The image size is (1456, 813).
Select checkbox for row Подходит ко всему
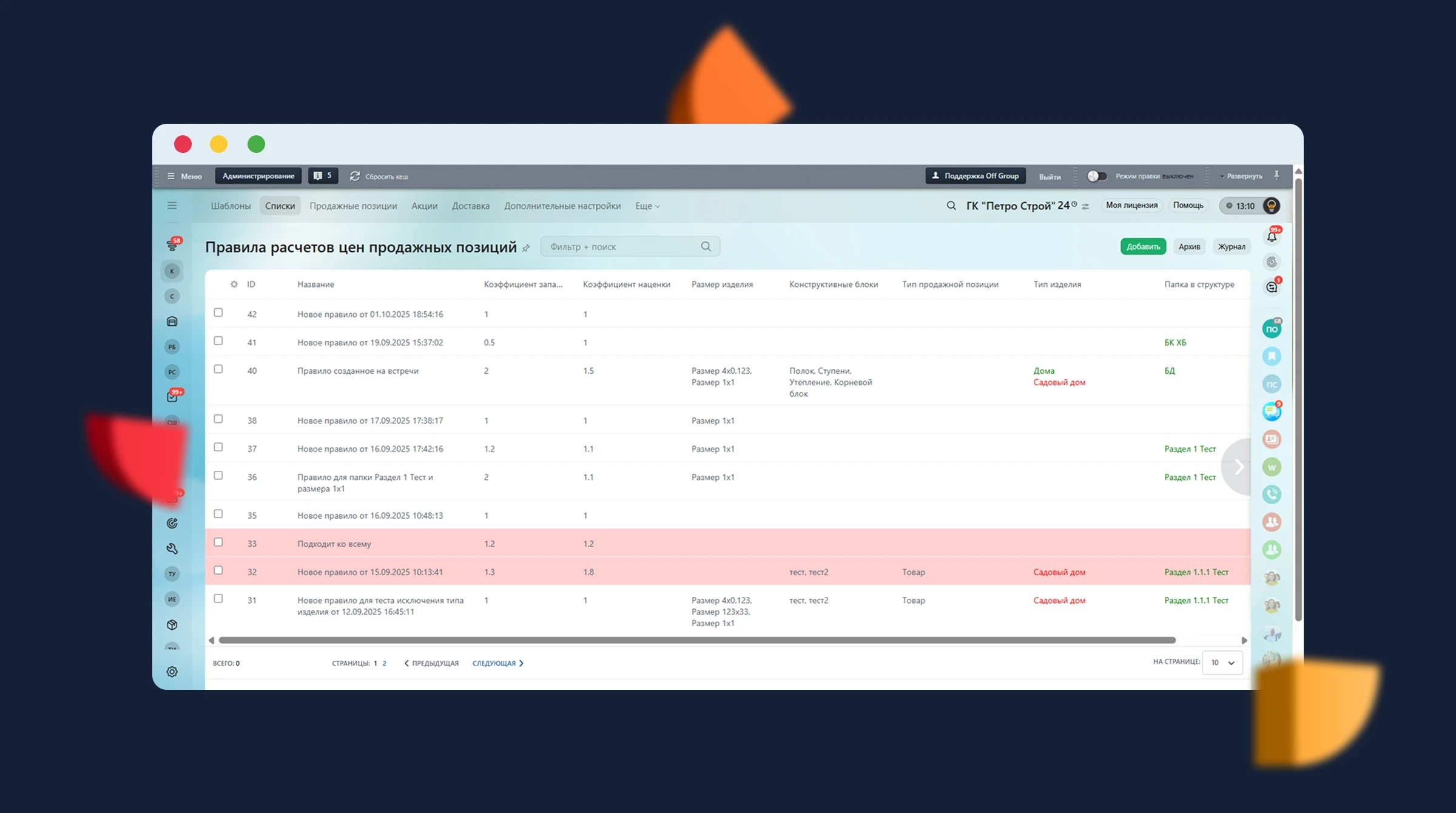pos(218,542)
